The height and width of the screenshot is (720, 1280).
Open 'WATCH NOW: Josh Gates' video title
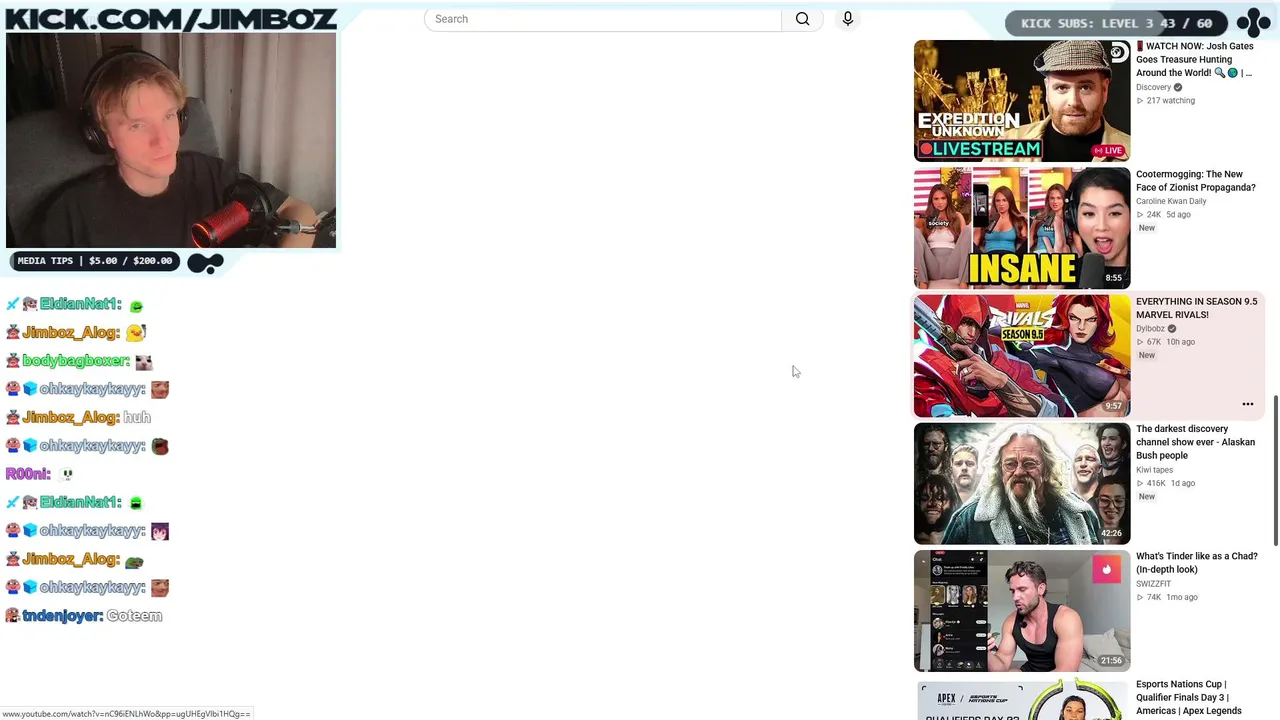[1195, 59]
